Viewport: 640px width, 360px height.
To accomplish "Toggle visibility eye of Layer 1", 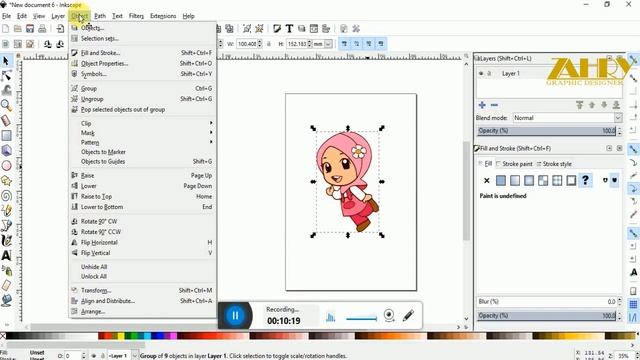I will tap(481, 73).
